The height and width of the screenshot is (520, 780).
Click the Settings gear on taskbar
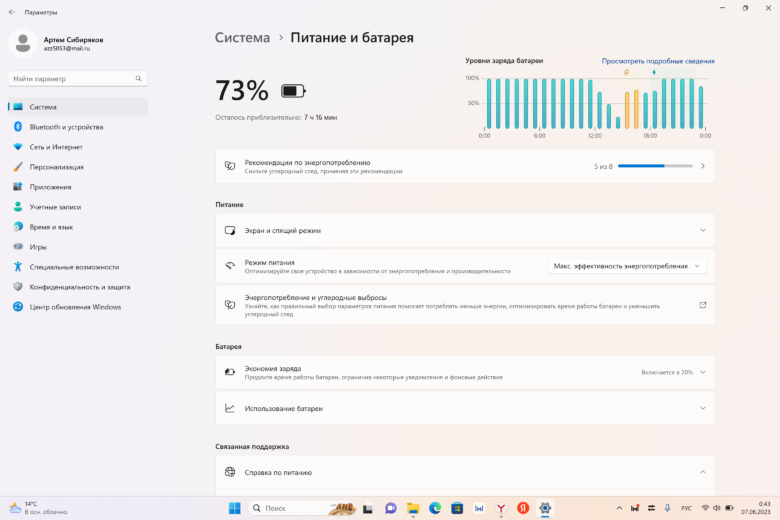(x=545, y=508)
